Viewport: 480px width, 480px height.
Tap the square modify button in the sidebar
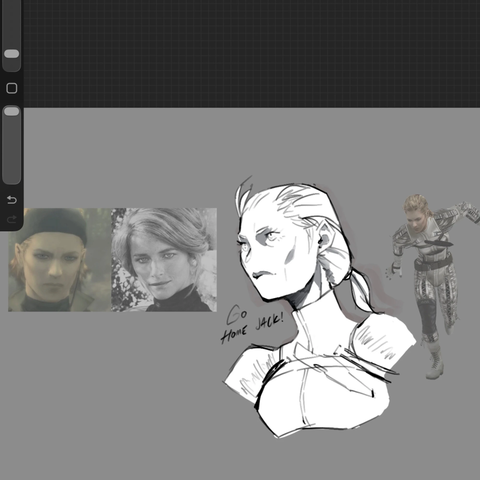coord(12,88)
